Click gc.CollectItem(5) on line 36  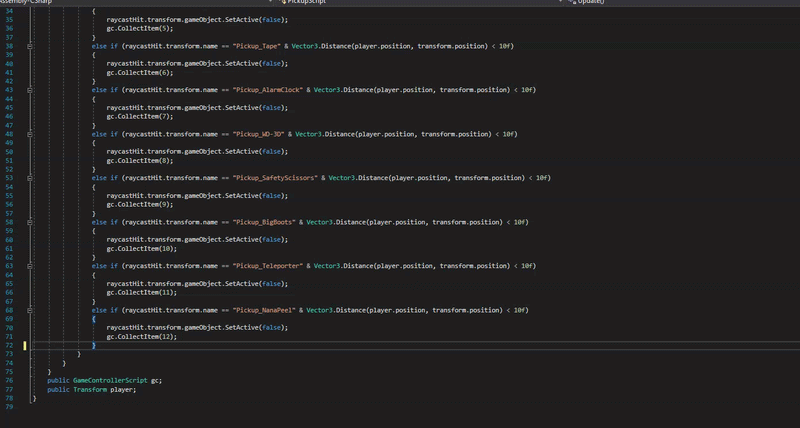coord(140,29)
